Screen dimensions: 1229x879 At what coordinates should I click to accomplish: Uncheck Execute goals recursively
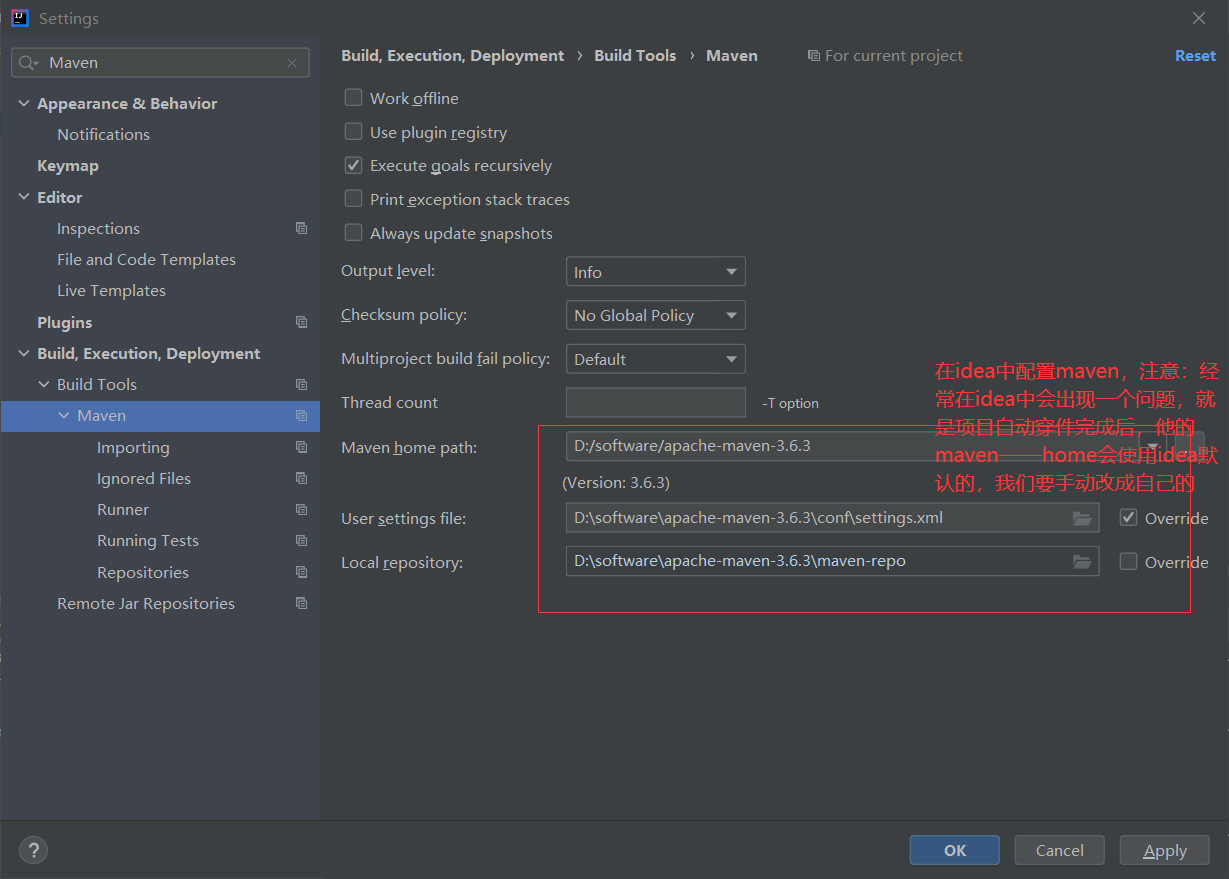tap(353, 166)
